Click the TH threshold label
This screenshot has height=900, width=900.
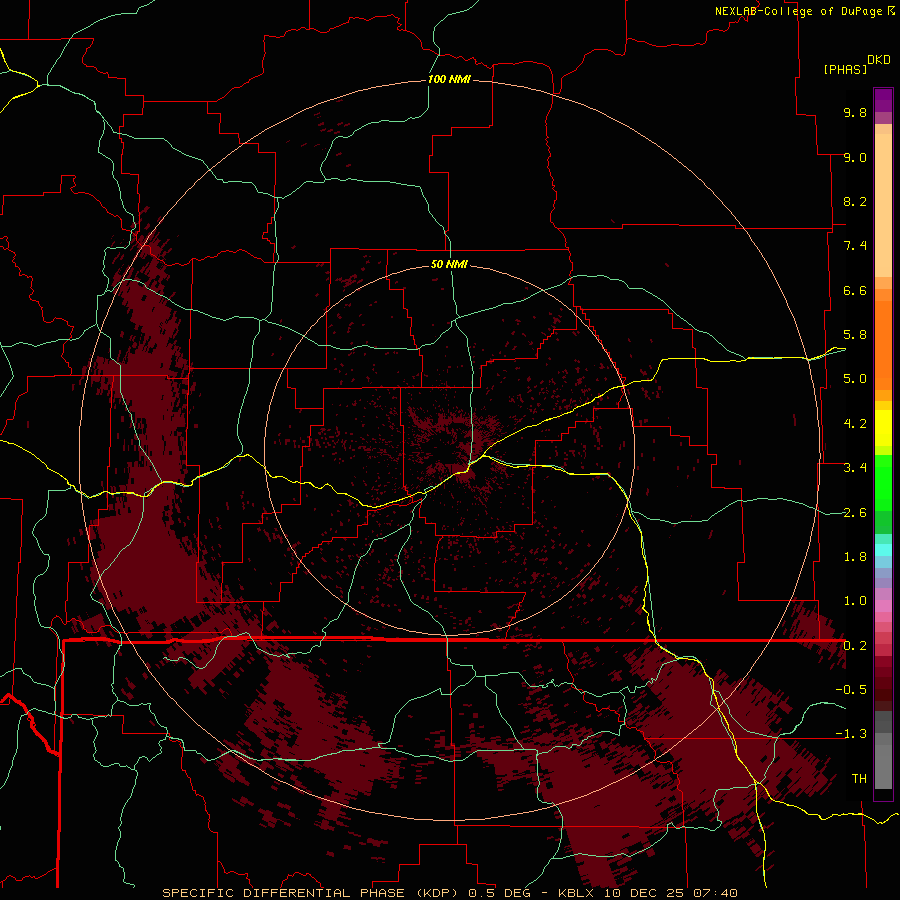(859, 779)
